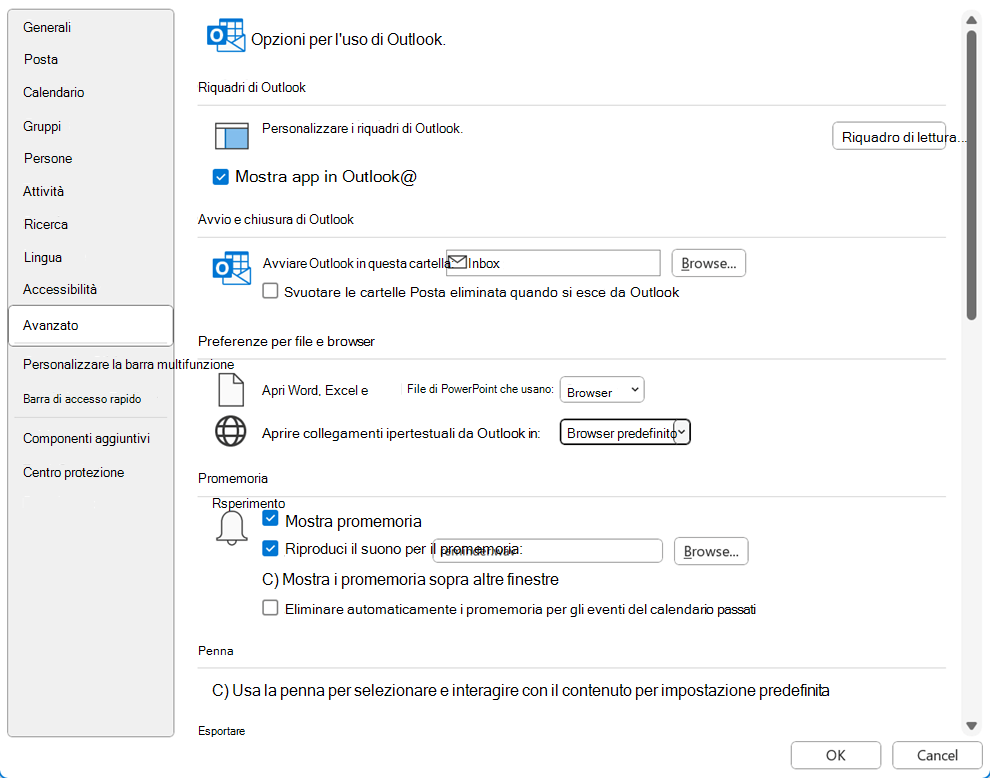
Task: Enable Eliminare automaticamente i promemoria checkbox
Action: pyautogui.click(x=270, y=608)
